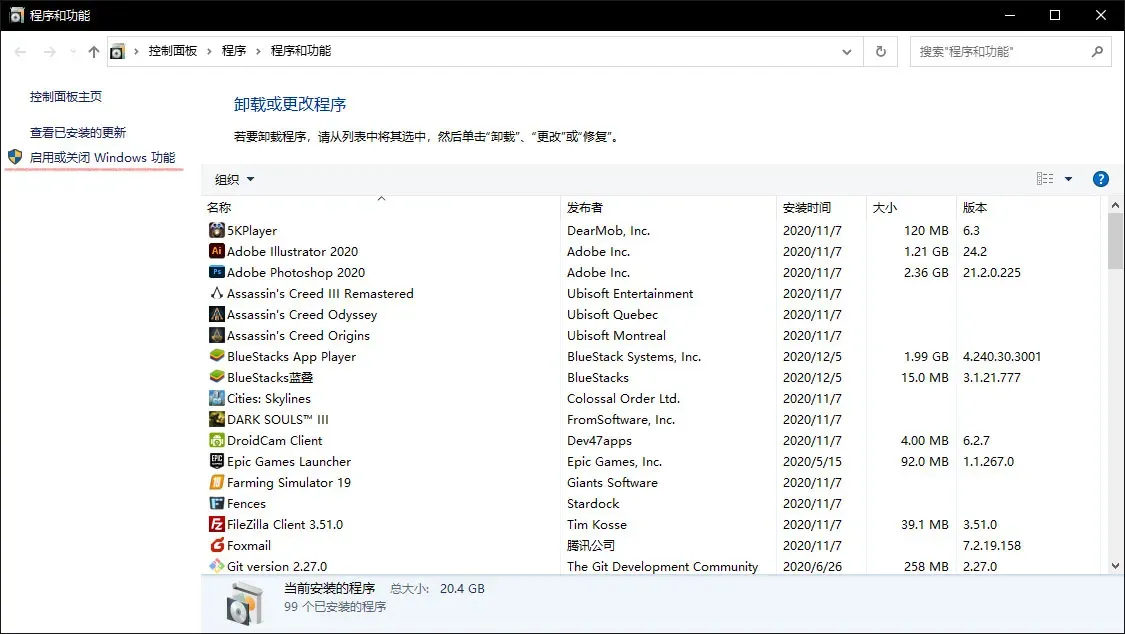Click the Fences program icon
This screenshot has height=634, width=1125.
217,503
